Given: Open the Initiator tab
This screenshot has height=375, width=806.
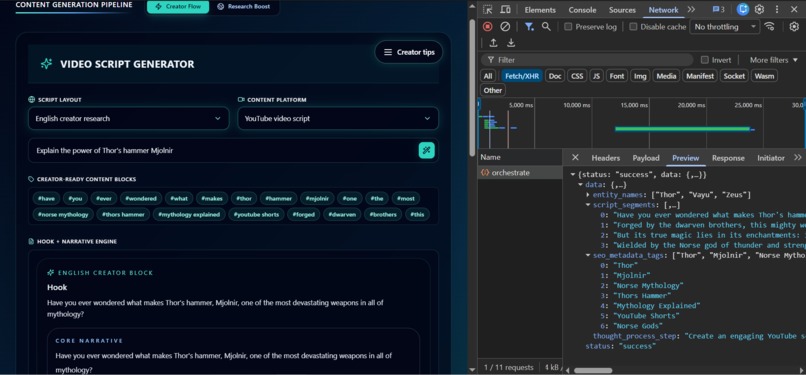Looking at the screenshot, I should tap(771, 158).
